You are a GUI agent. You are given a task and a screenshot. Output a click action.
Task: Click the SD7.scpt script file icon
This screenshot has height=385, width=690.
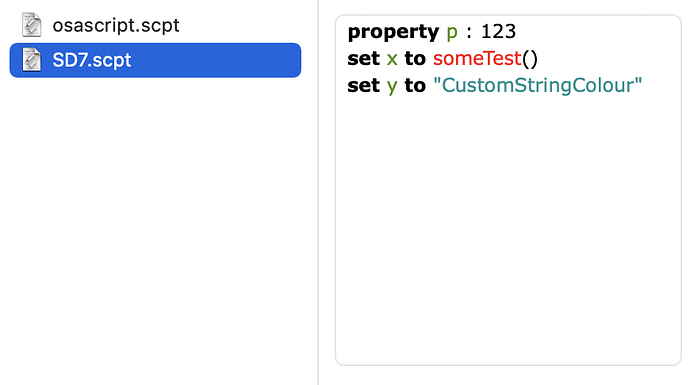click(32, 59)
